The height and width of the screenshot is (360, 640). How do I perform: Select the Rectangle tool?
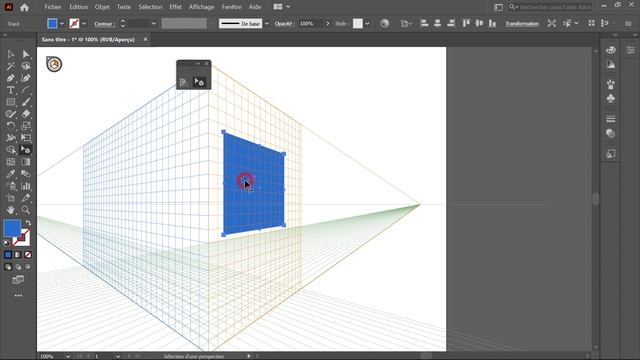11,102
